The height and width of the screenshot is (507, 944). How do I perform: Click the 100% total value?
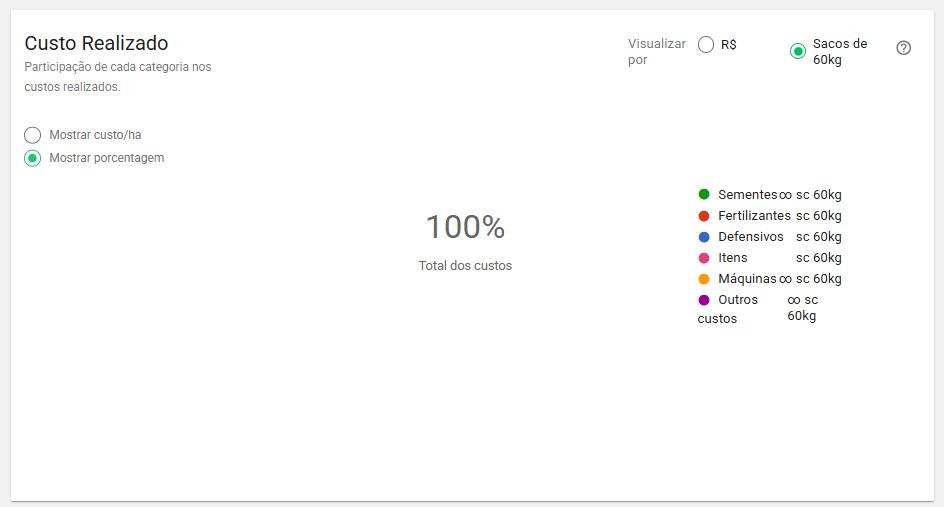point(465,227)
